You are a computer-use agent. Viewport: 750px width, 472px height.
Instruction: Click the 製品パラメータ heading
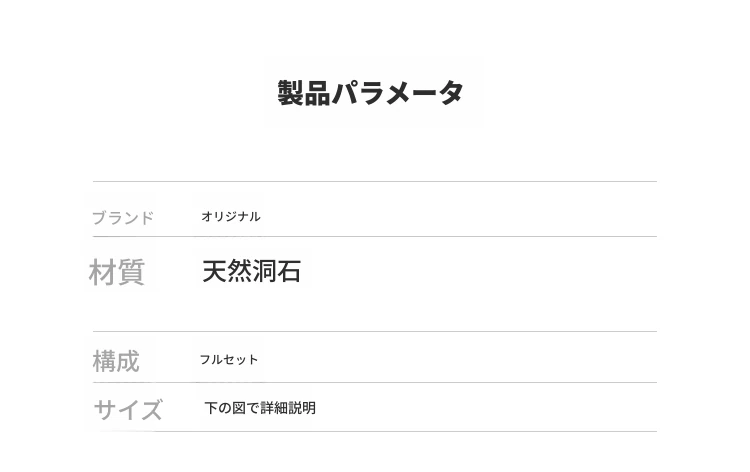click(371, 93)
